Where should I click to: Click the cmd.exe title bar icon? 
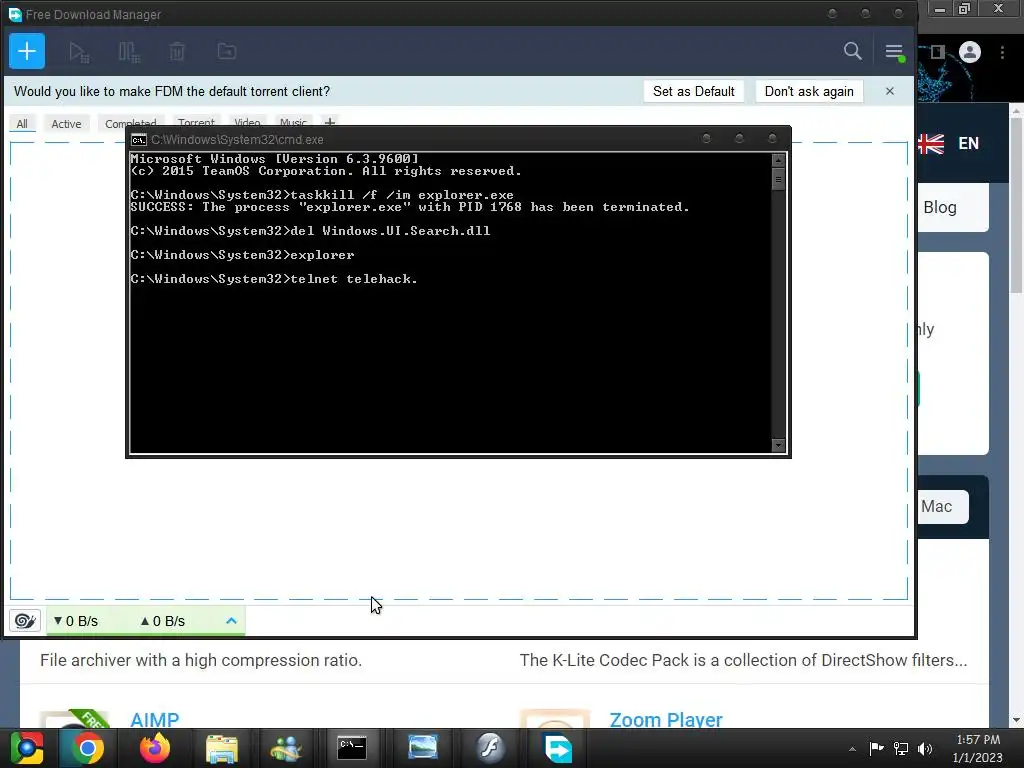pyautogui.click(x=138, y=140)
